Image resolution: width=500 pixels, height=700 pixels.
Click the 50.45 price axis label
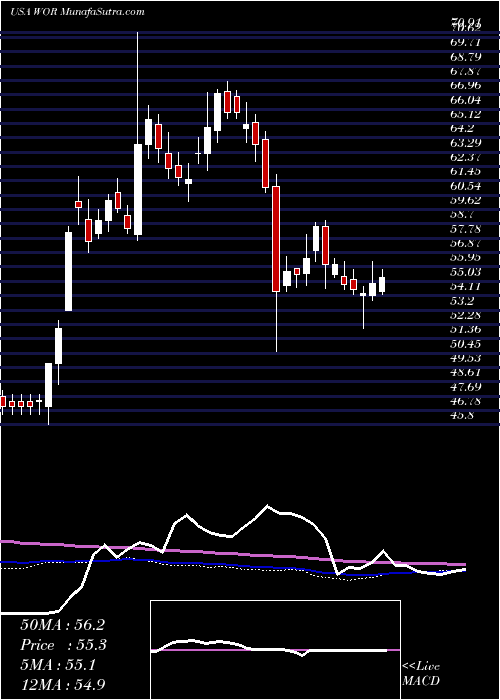pyautogui.click(x=465, y=343)
